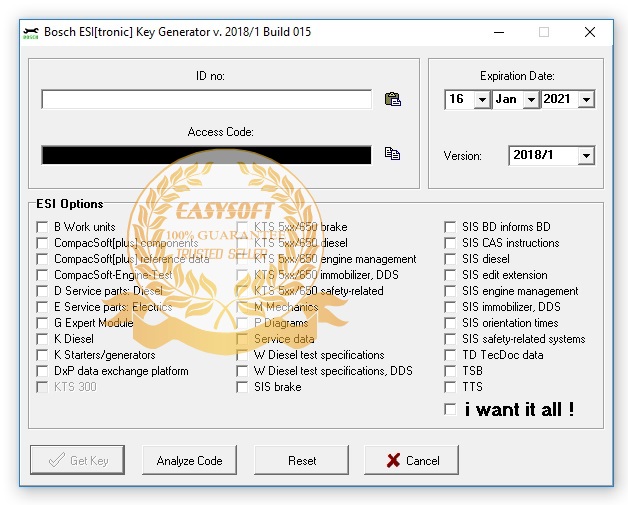
Task: Enable the SIS diesel option
Action: click(450, 259)
